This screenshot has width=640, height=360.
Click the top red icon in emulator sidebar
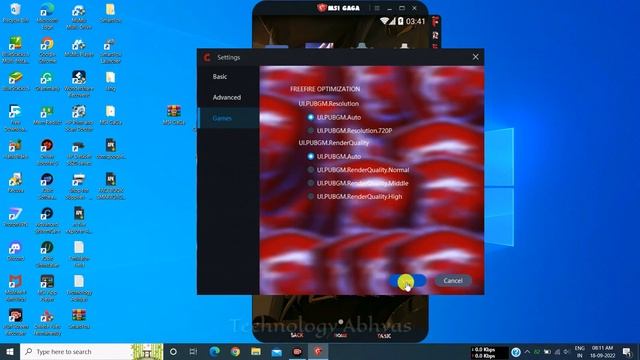(x=436, y=21)
